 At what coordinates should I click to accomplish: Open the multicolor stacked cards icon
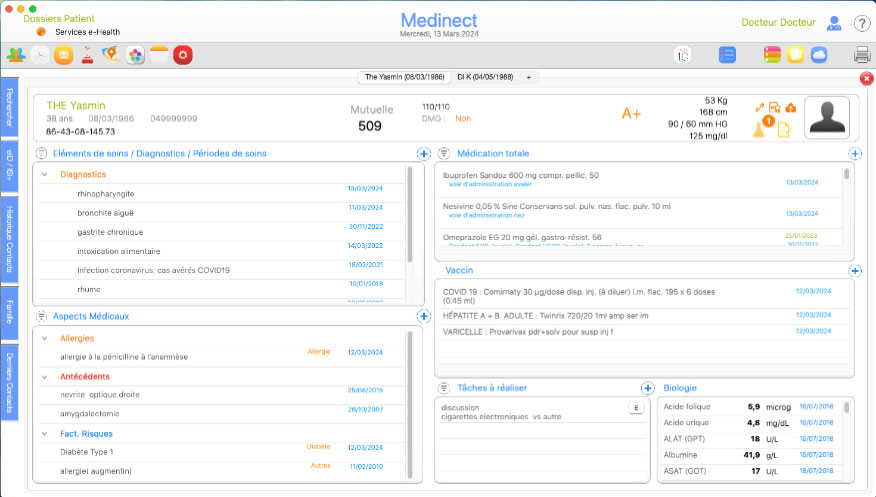[772, 55]
